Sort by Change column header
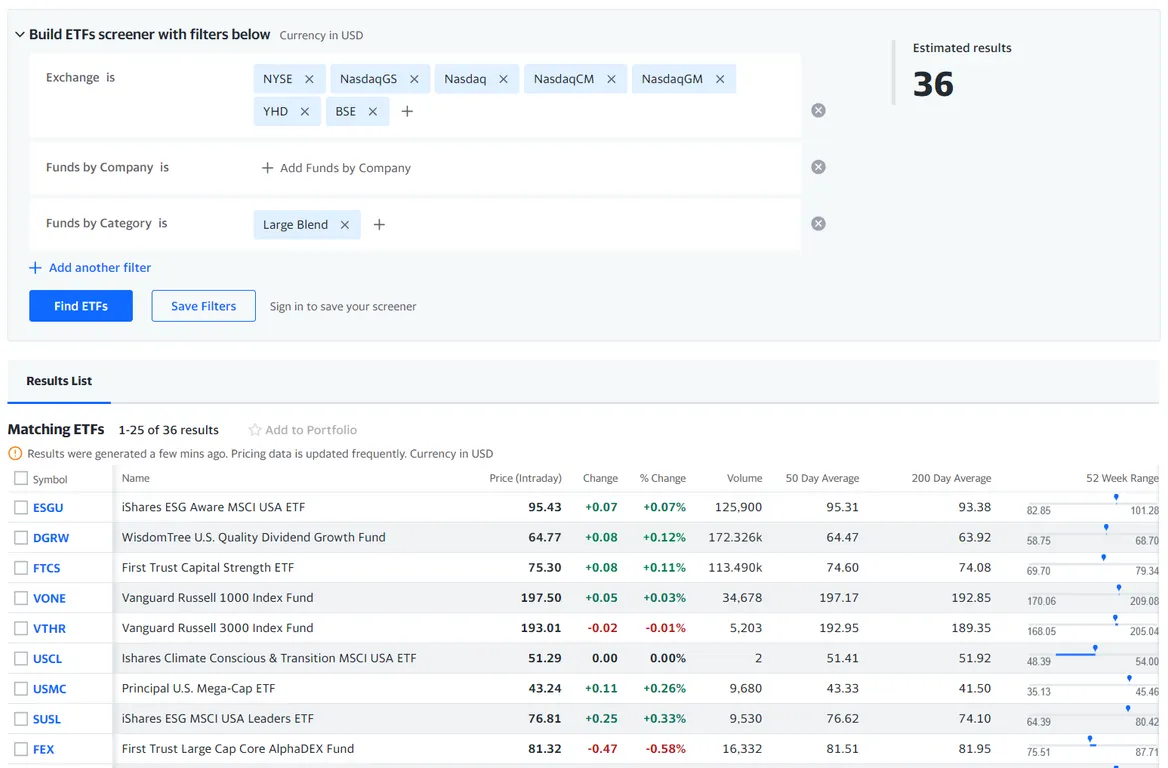The height and width of the screenshot is (768, 1168). (x=600, y=478)
